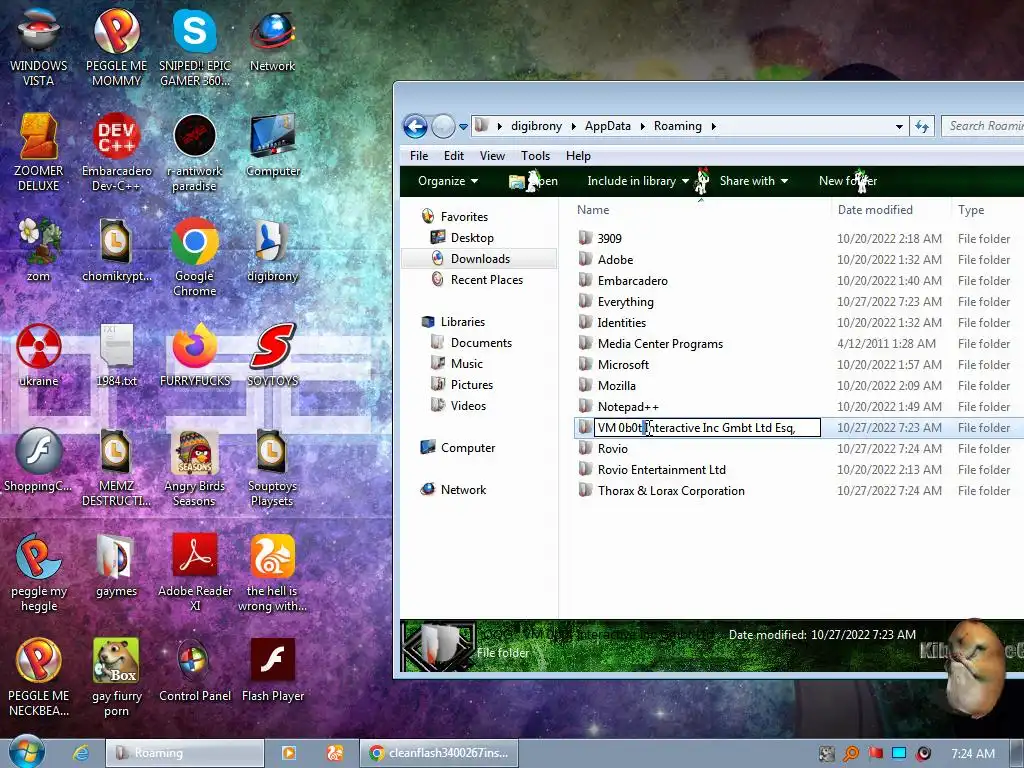Image resolution: width=1024 pixels, height=768 pixels.
Task: Select Angry Birds Seasons shortcut
Action: 195,466
